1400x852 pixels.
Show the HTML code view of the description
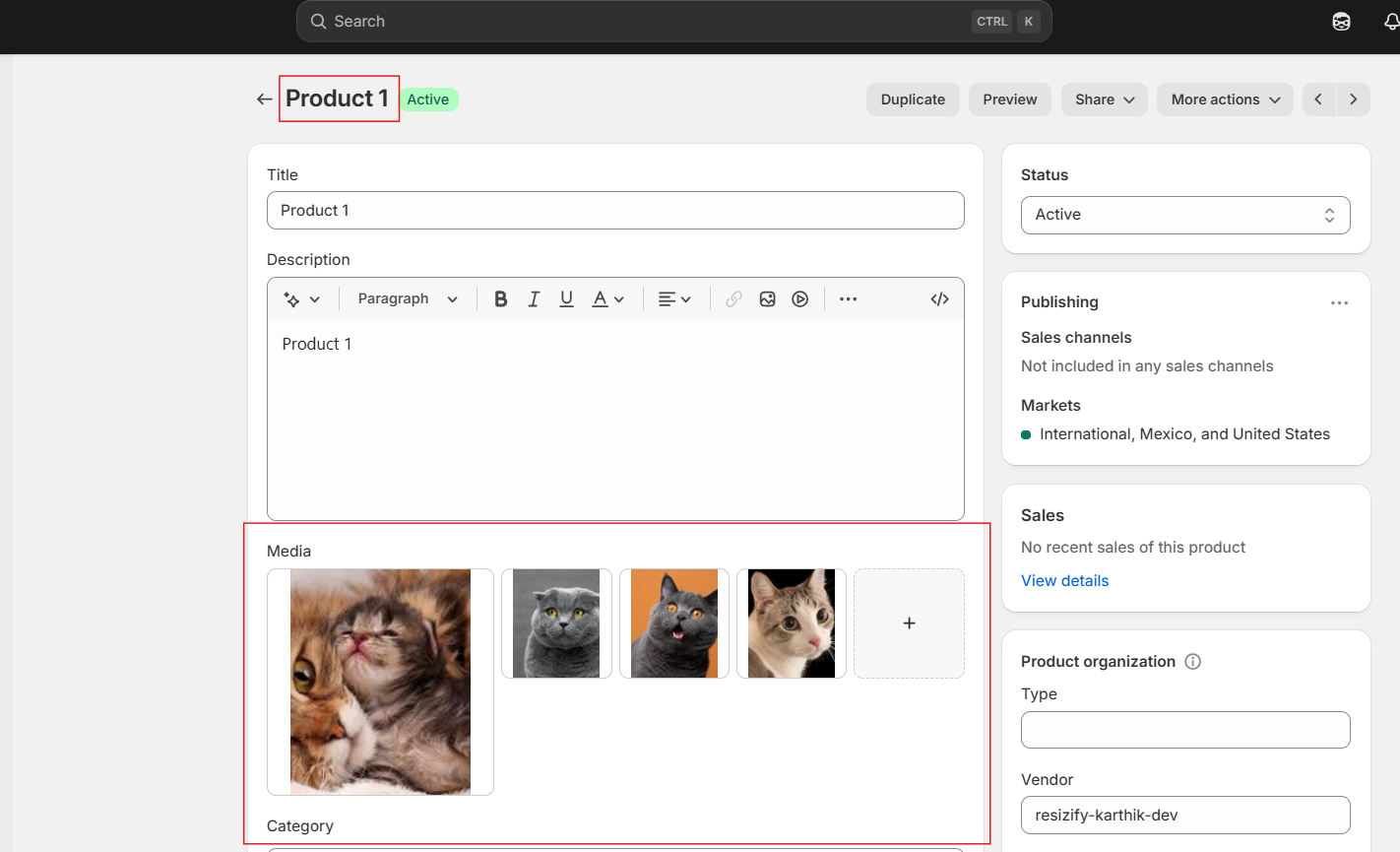point(939,298)
